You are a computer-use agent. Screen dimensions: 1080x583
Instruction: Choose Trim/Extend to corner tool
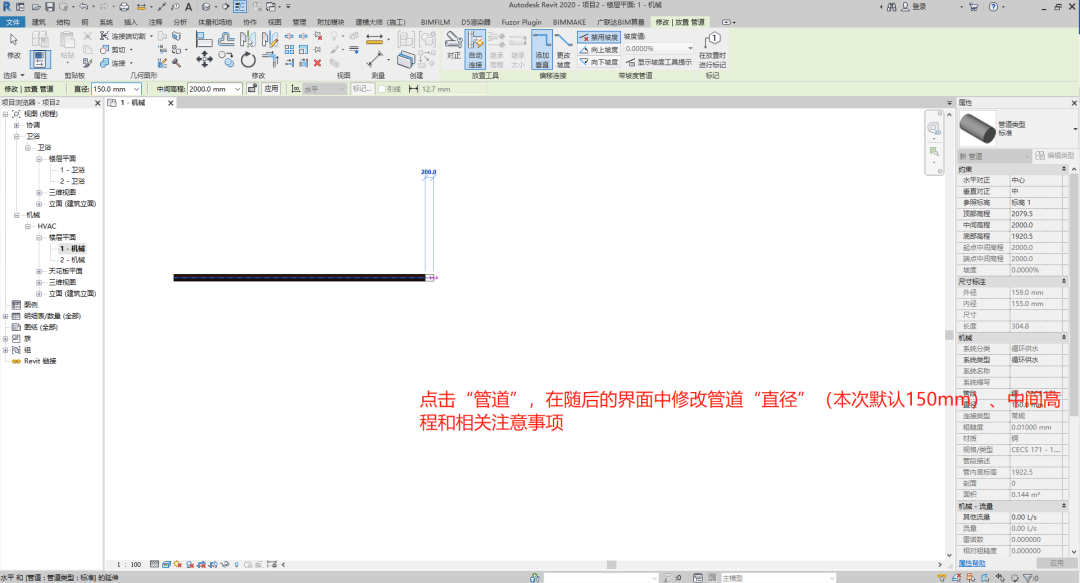pyautogui.click(x=270, y=60)
